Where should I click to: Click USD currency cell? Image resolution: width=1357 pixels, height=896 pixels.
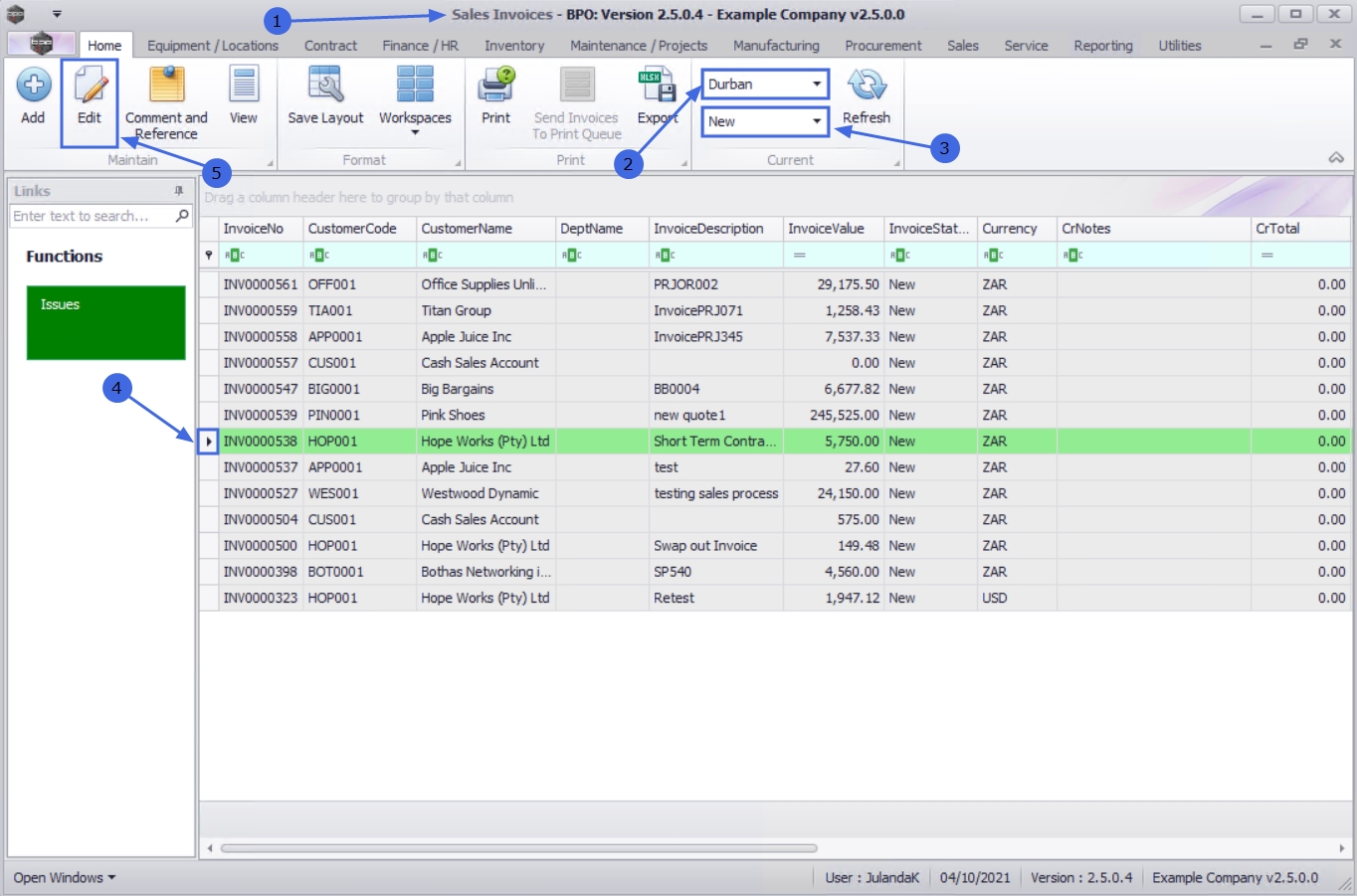(1017, 598)
